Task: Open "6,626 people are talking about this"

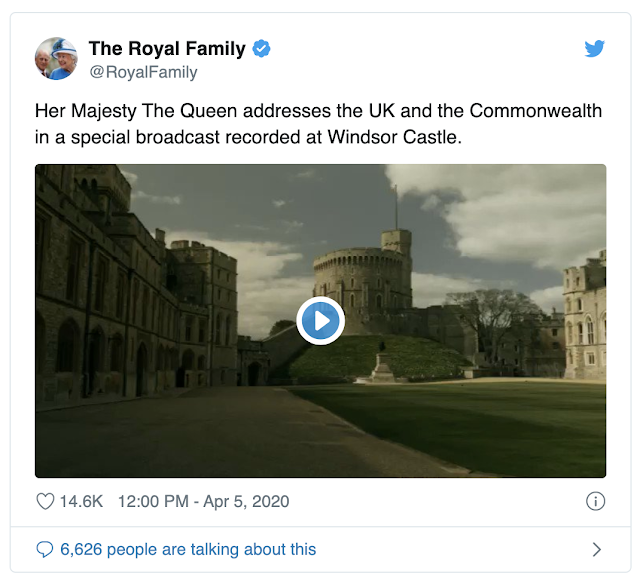Action: pyautogui.click(x=188, y=549)
